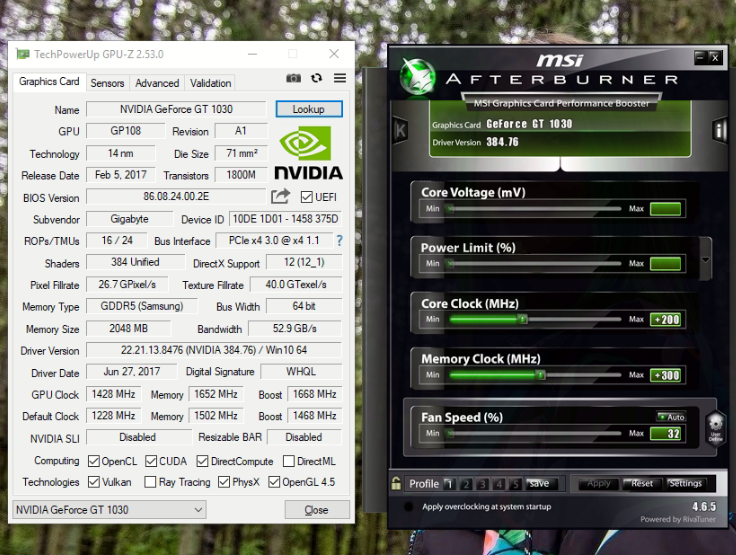Click the NVIDIA logo in GPU-Z
The image size is (736, 555).
(x=308, y=153)
